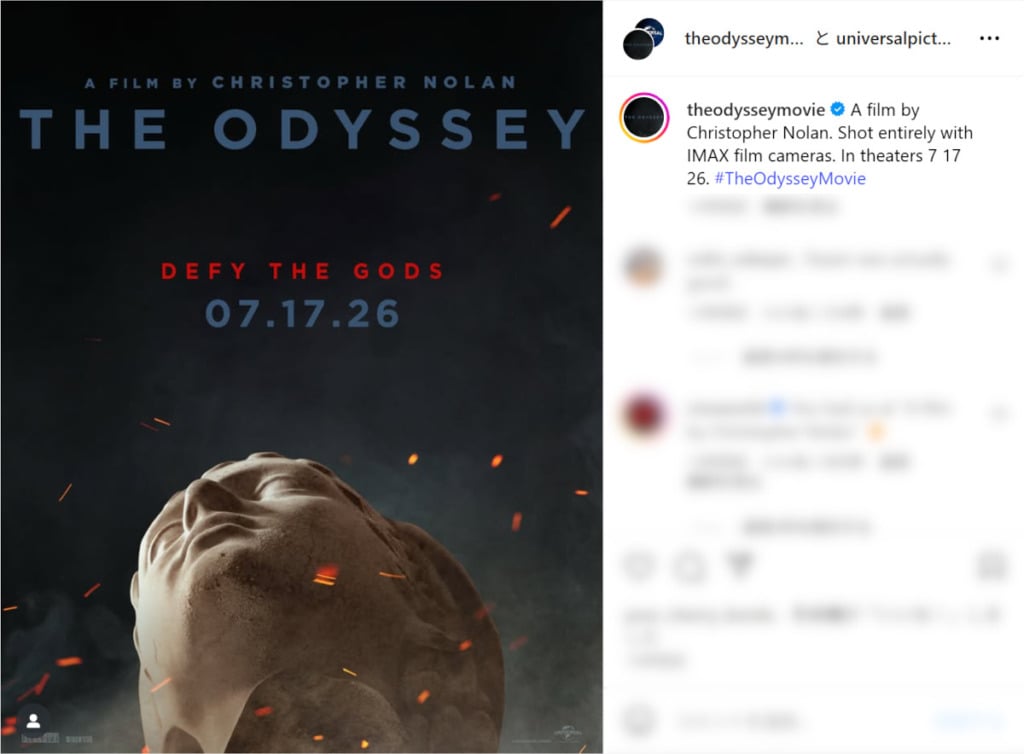Click the blurred comment bubble icon
This screenshot has width=1024, height=754.
[689, 565]
